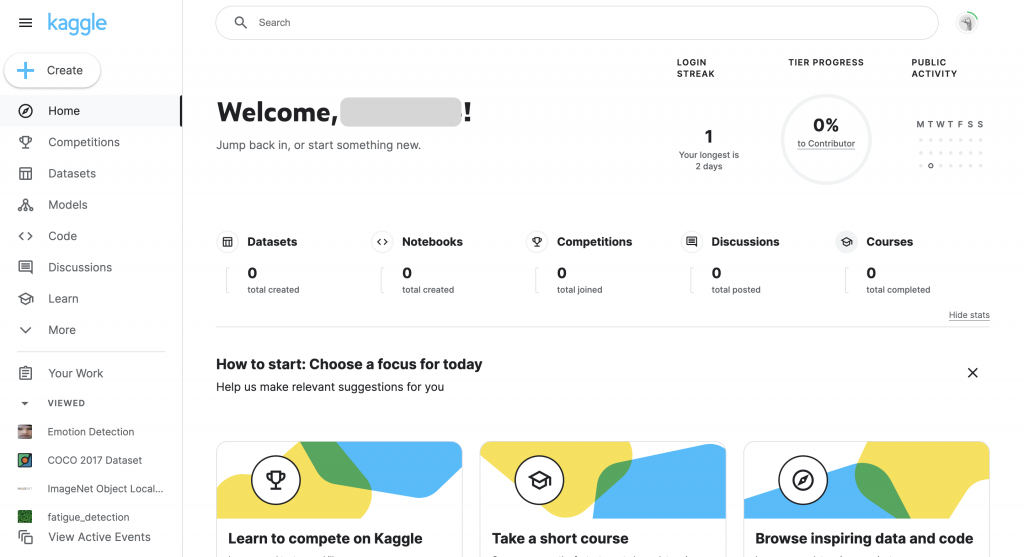The image size is (1024, 557).
Task: Open the user profile avatar
Action: click(x=967, y=23)
